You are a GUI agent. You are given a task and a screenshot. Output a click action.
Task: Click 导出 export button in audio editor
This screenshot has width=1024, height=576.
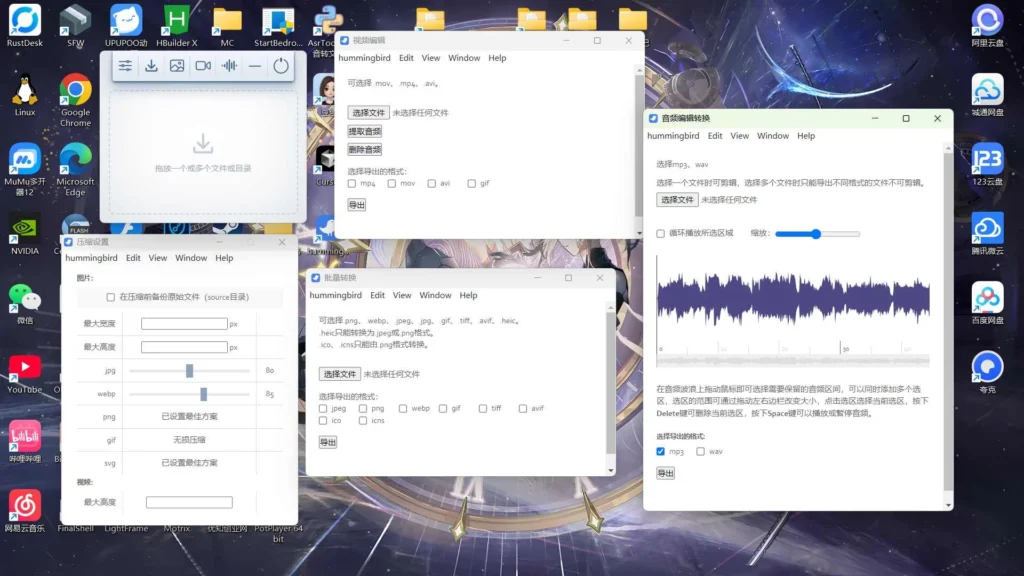tap(665, 473)
